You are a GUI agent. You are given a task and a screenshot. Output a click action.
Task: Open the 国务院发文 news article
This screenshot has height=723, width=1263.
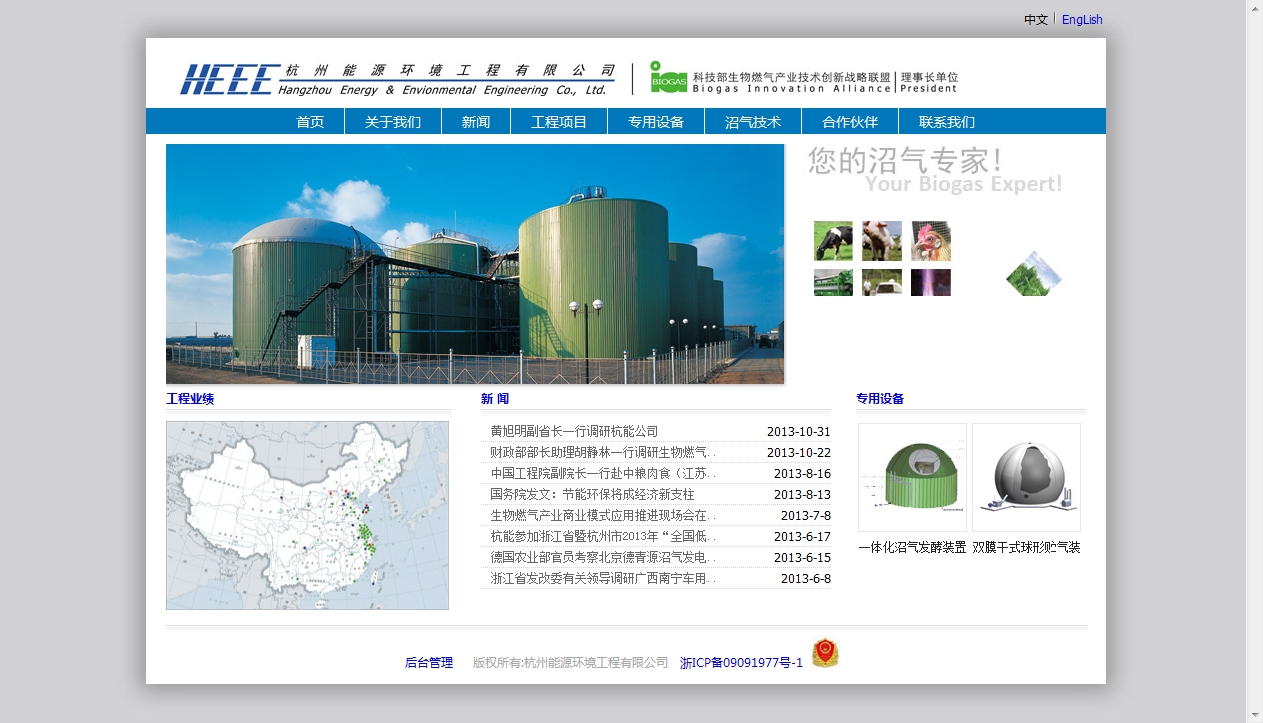[592, 494]
